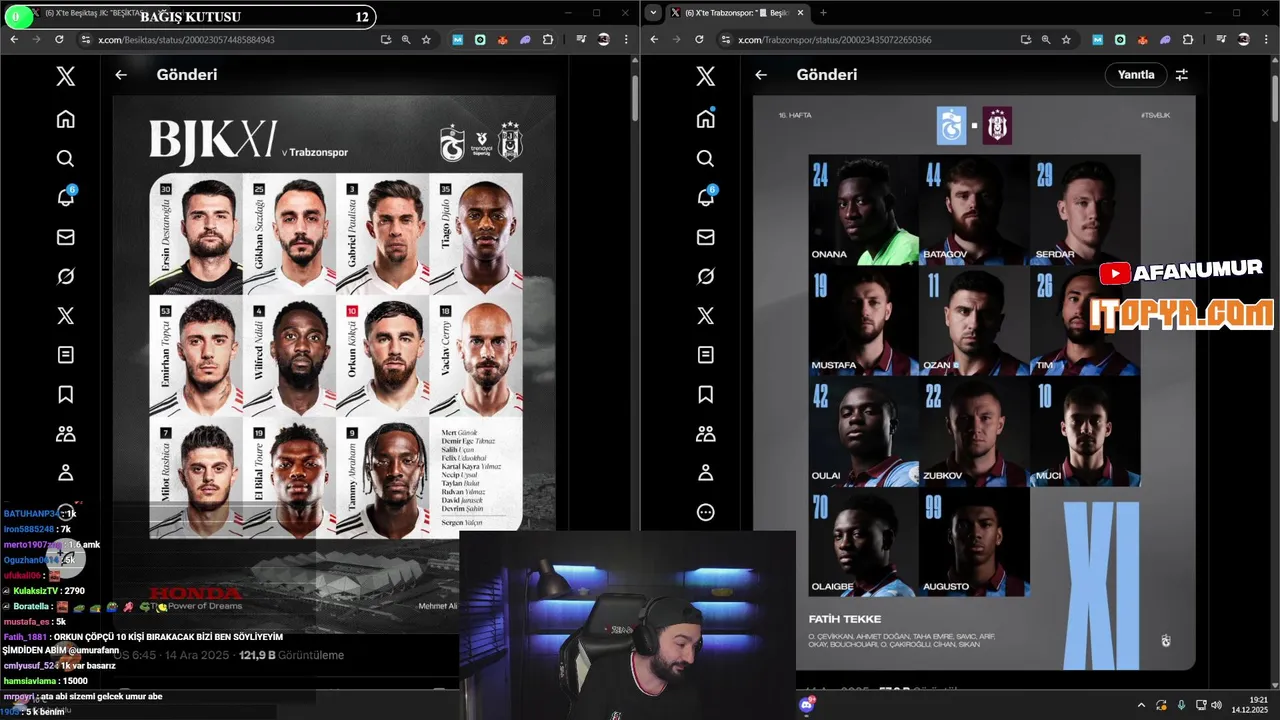Open Home in left Beşiktaş window sidebar
The width and height of the screenshot is (1280, 720).
click(x=65, y=119)
